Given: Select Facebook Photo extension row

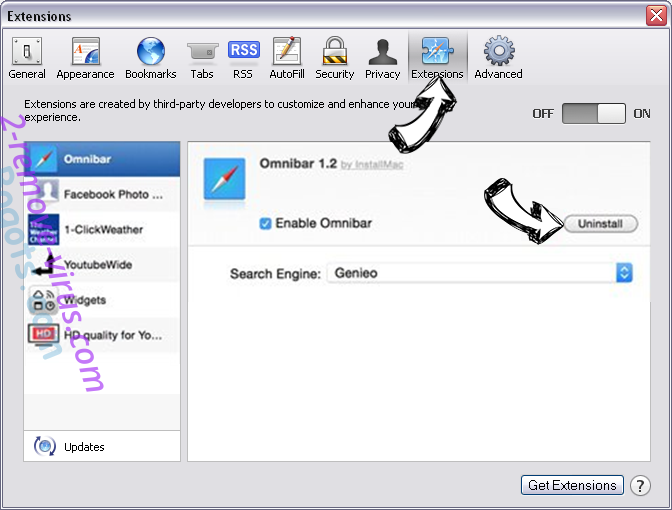Looking at the screenshot, I should 102,194.
